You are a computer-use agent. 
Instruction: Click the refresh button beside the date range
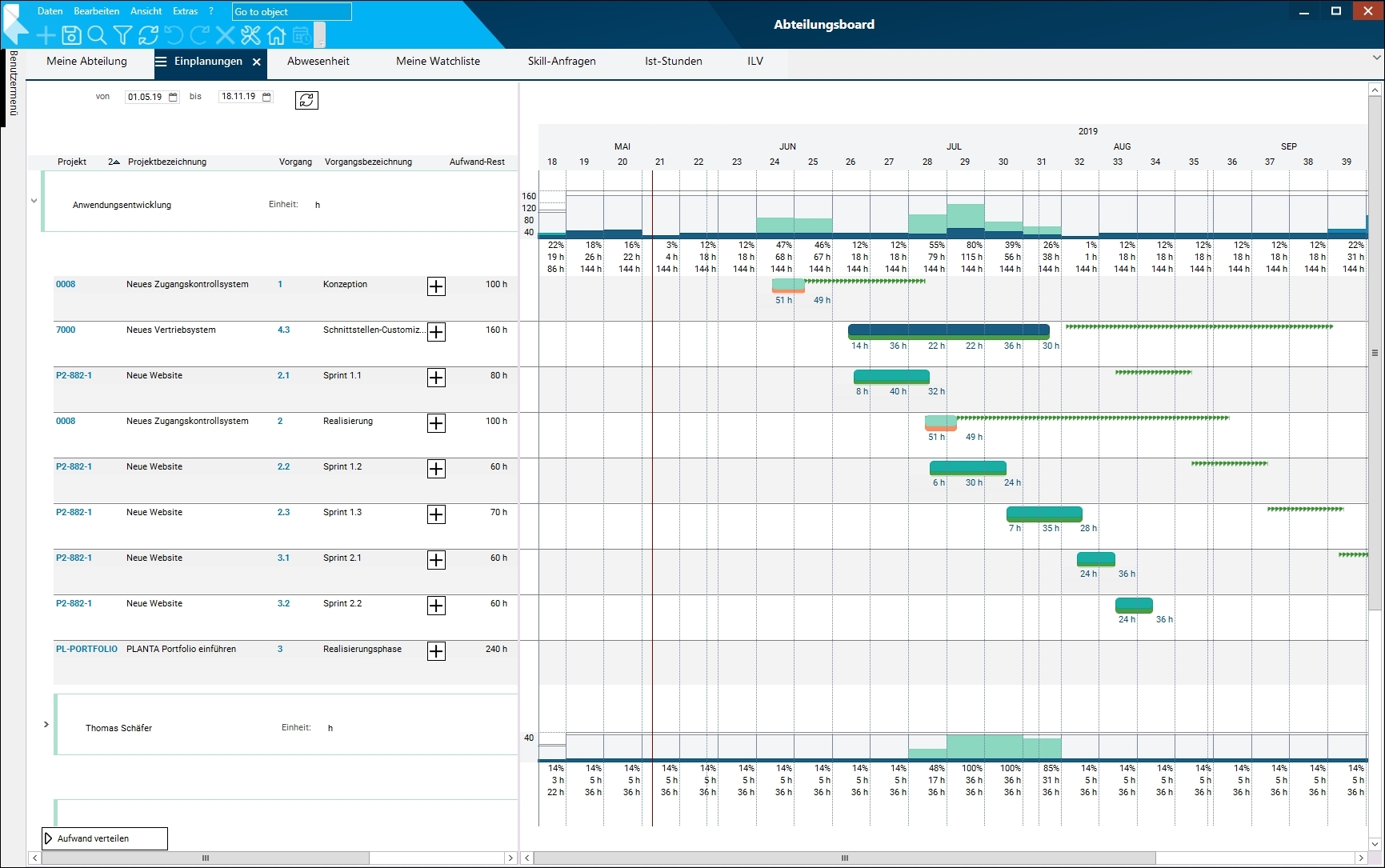coord(306,100)
